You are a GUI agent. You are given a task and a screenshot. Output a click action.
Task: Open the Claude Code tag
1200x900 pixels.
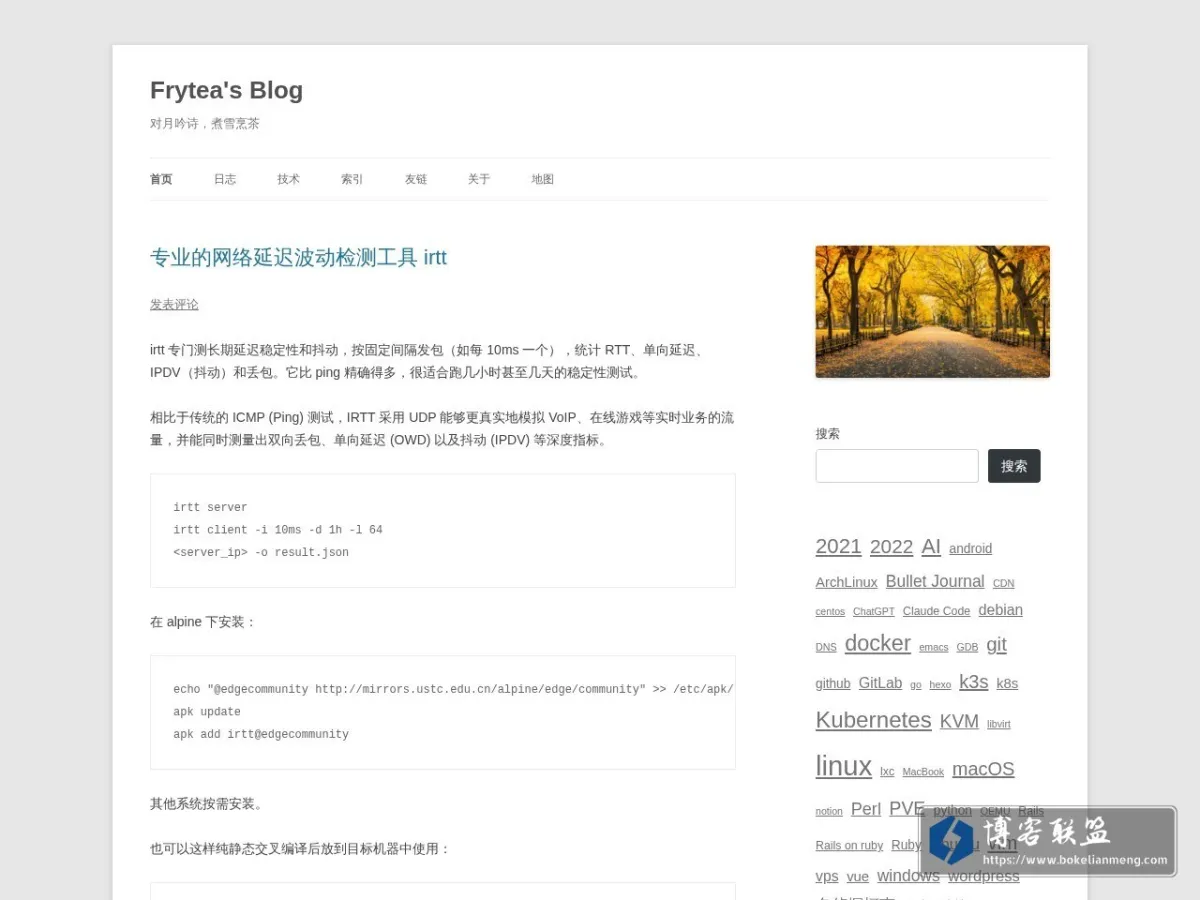[936, 611]
